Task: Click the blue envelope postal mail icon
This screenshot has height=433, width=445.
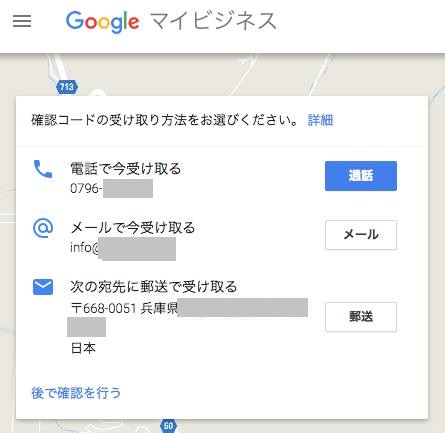Action: coord(43,287)
